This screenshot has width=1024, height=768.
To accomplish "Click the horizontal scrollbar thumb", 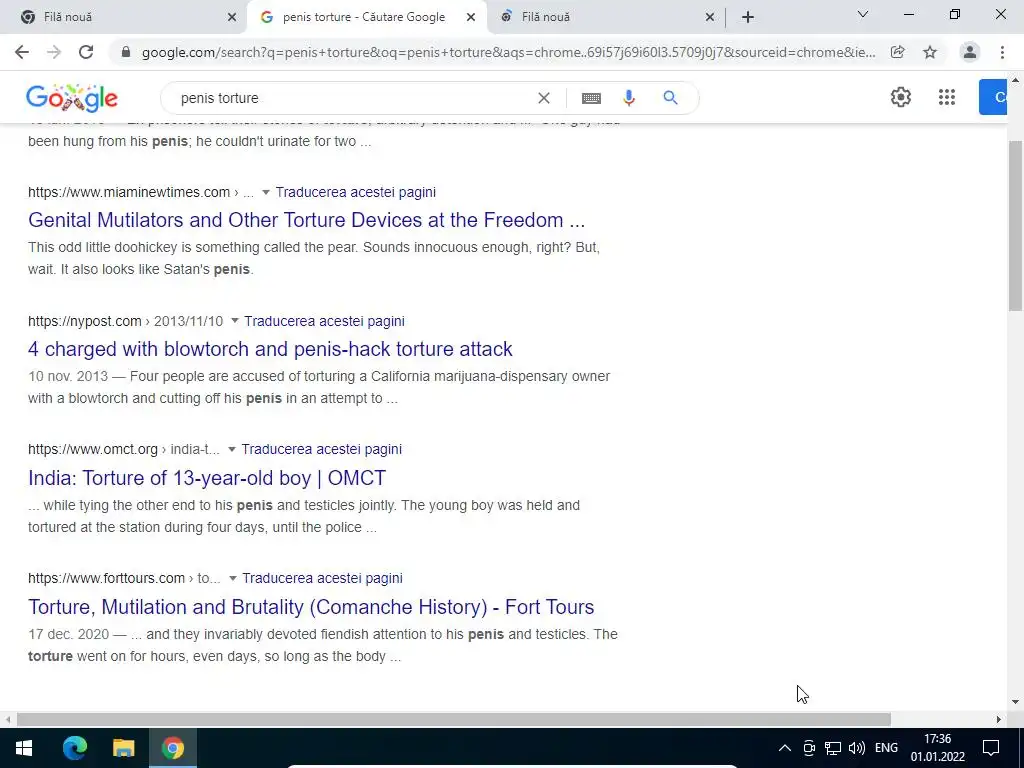I will coord(454,719).
